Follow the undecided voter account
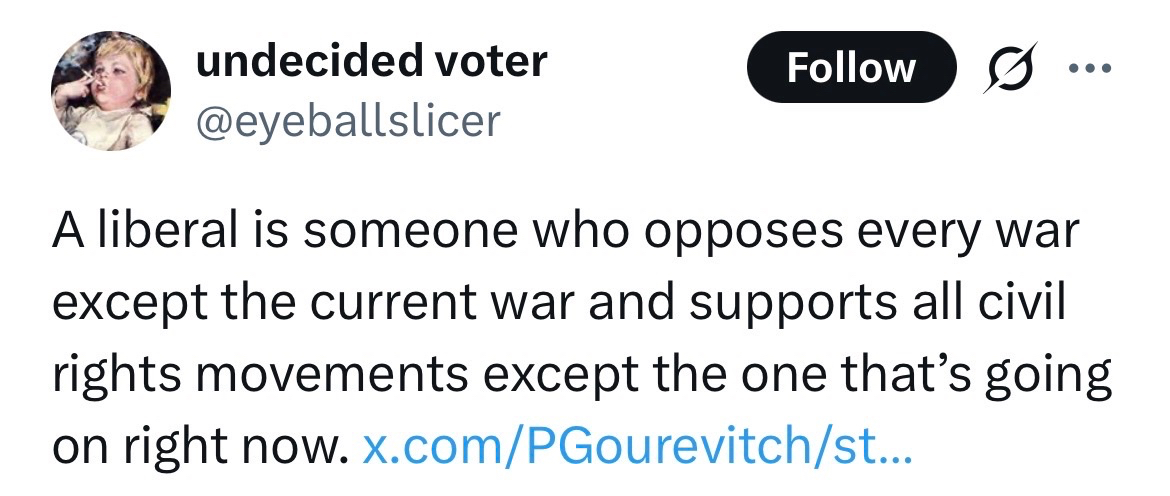Viewport: 1170px width, 496px height. coord(850,68)
